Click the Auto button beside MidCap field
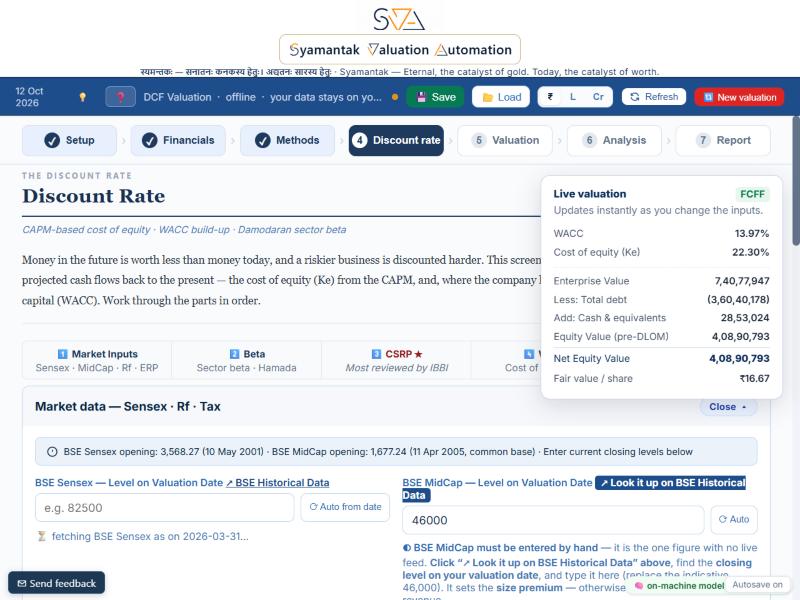 pyautogui.click(x=734, y=519)
